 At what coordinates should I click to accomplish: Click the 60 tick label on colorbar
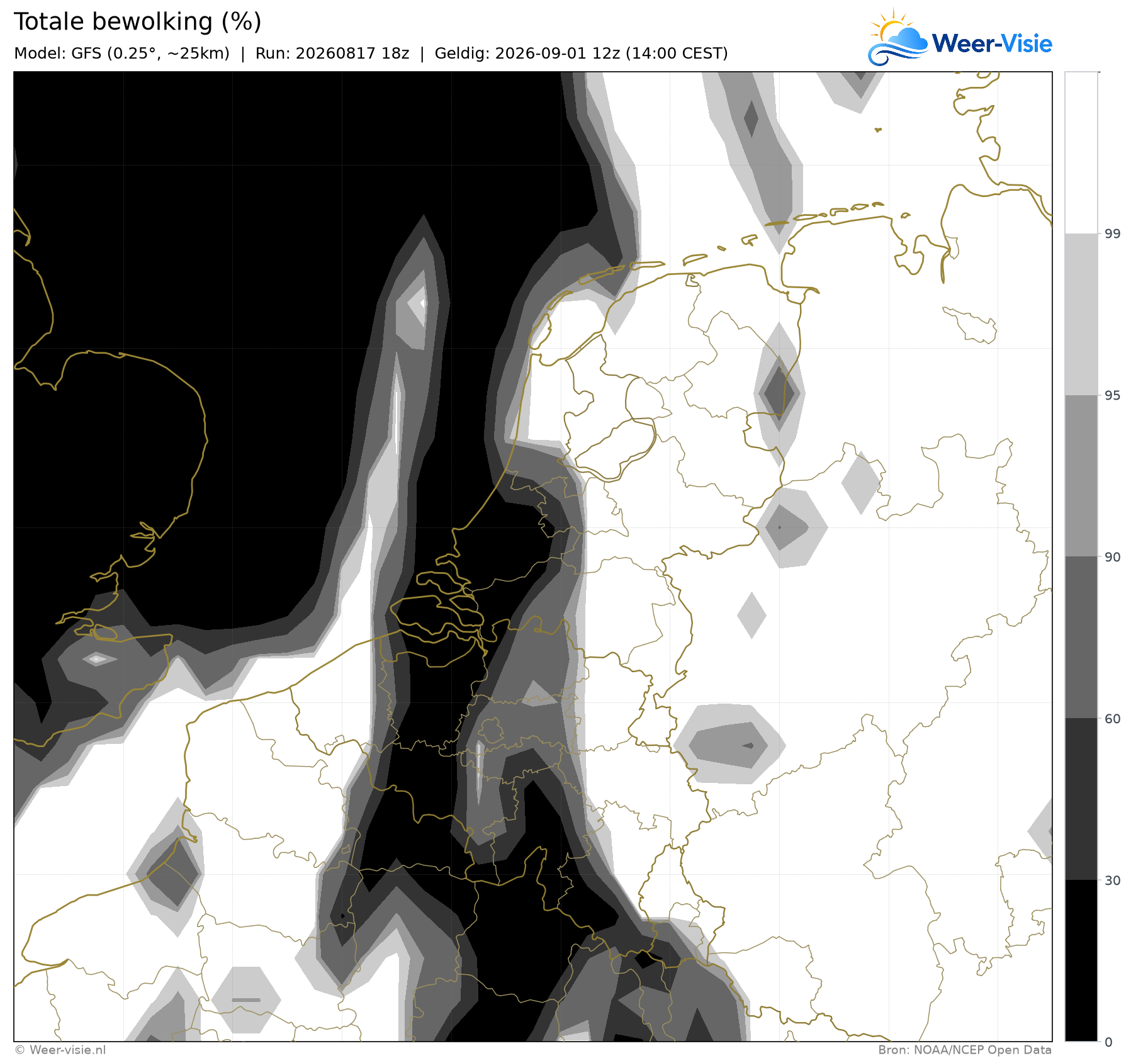[1113, 719]
